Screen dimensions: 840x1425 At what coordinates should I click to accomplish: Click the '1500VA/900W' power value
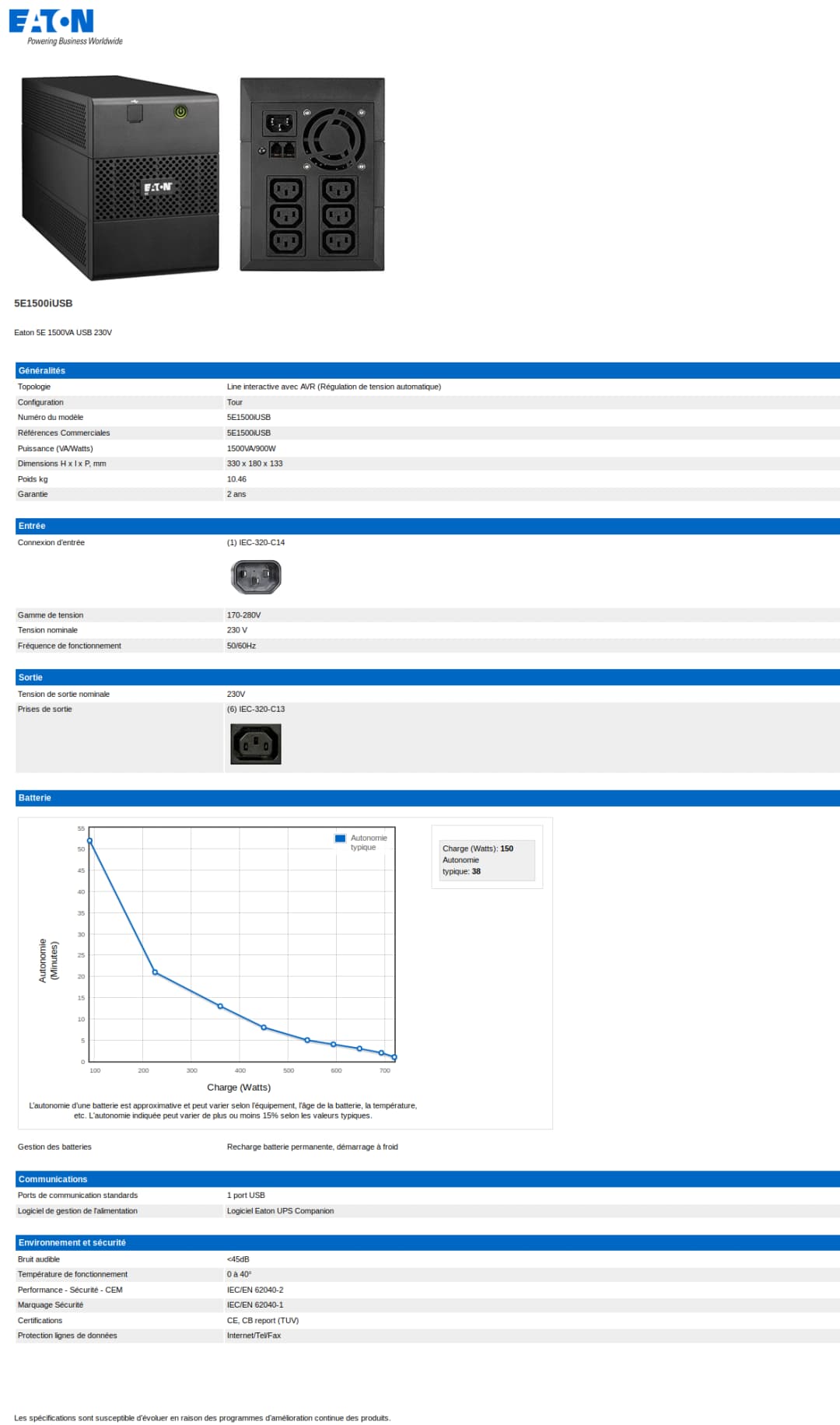click(x=251, y=449)
